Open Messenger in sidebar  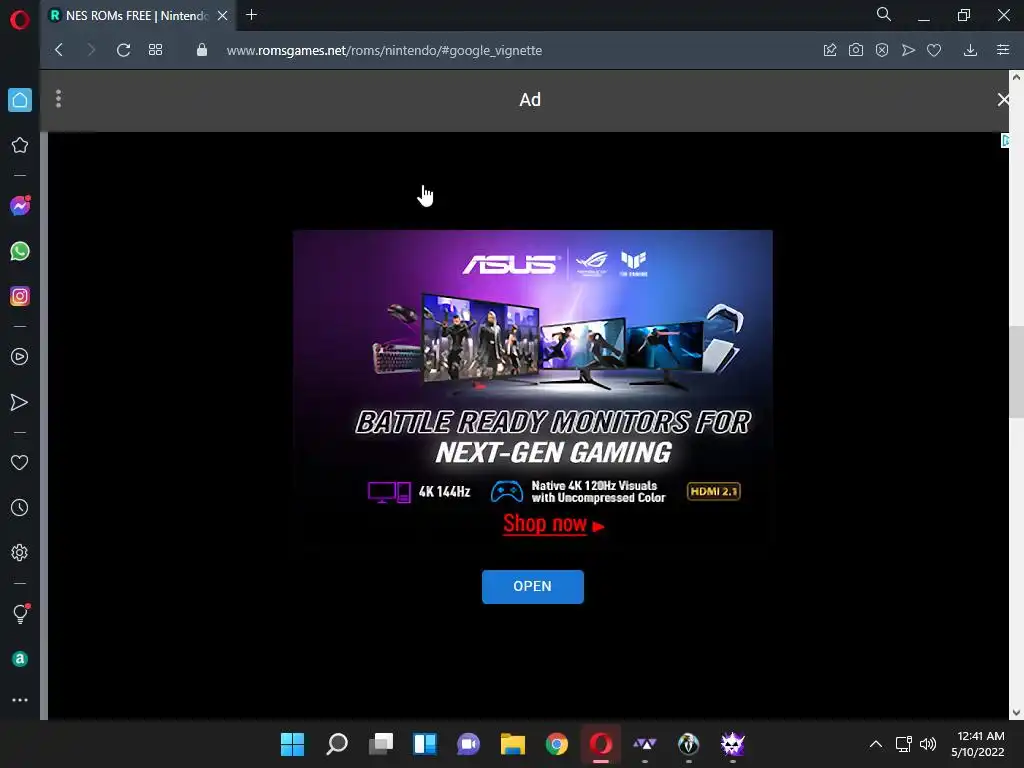20,206
